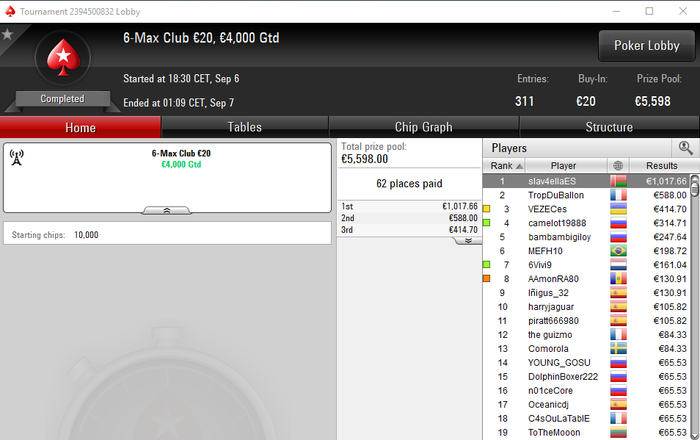Screen dimensions: 700x440
Task: Click the country globe column icon
Action: coord(618,166)
